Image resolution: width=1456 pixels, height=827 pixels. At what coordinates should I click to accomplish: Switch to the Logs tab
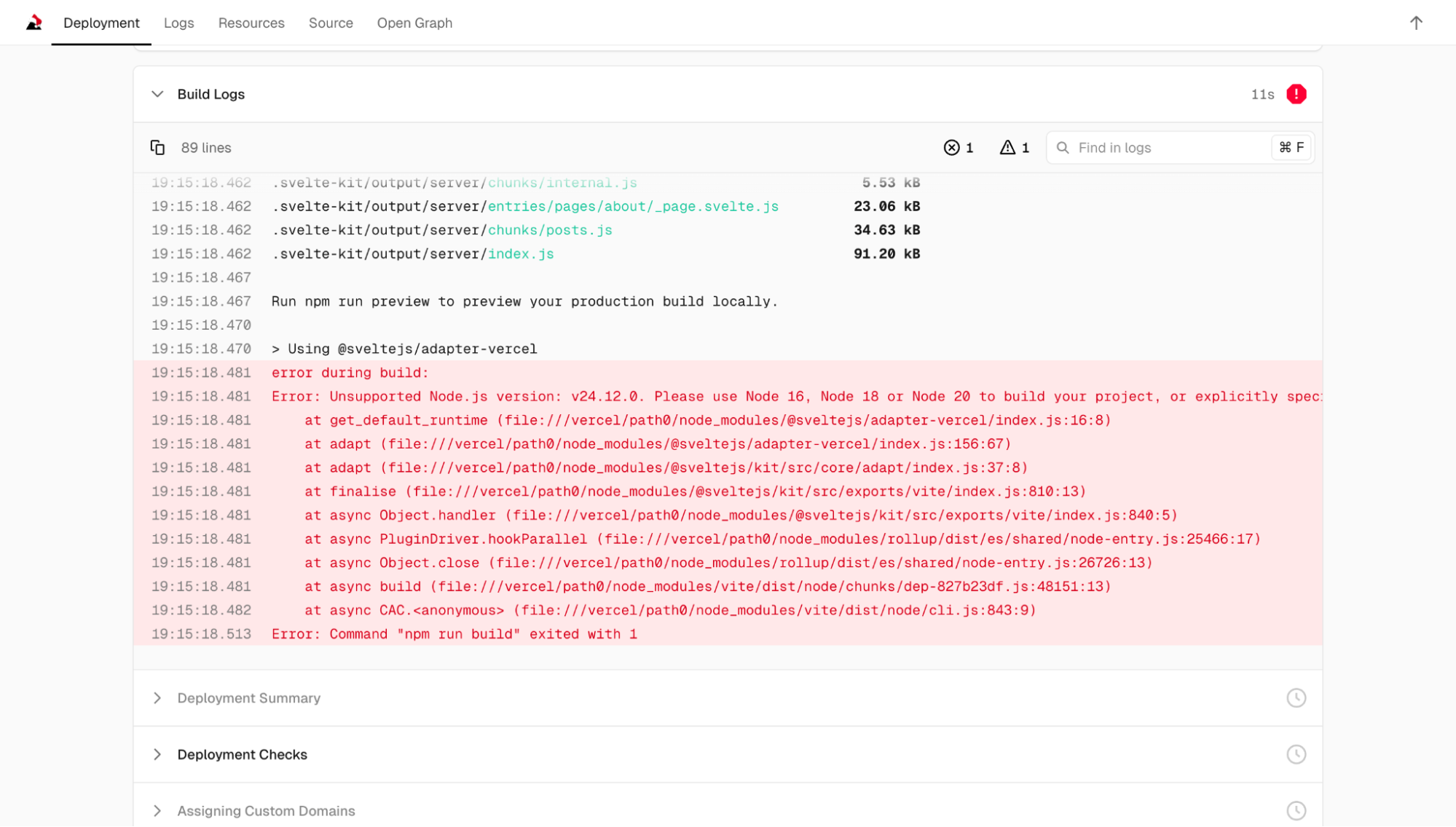(178, 23)
